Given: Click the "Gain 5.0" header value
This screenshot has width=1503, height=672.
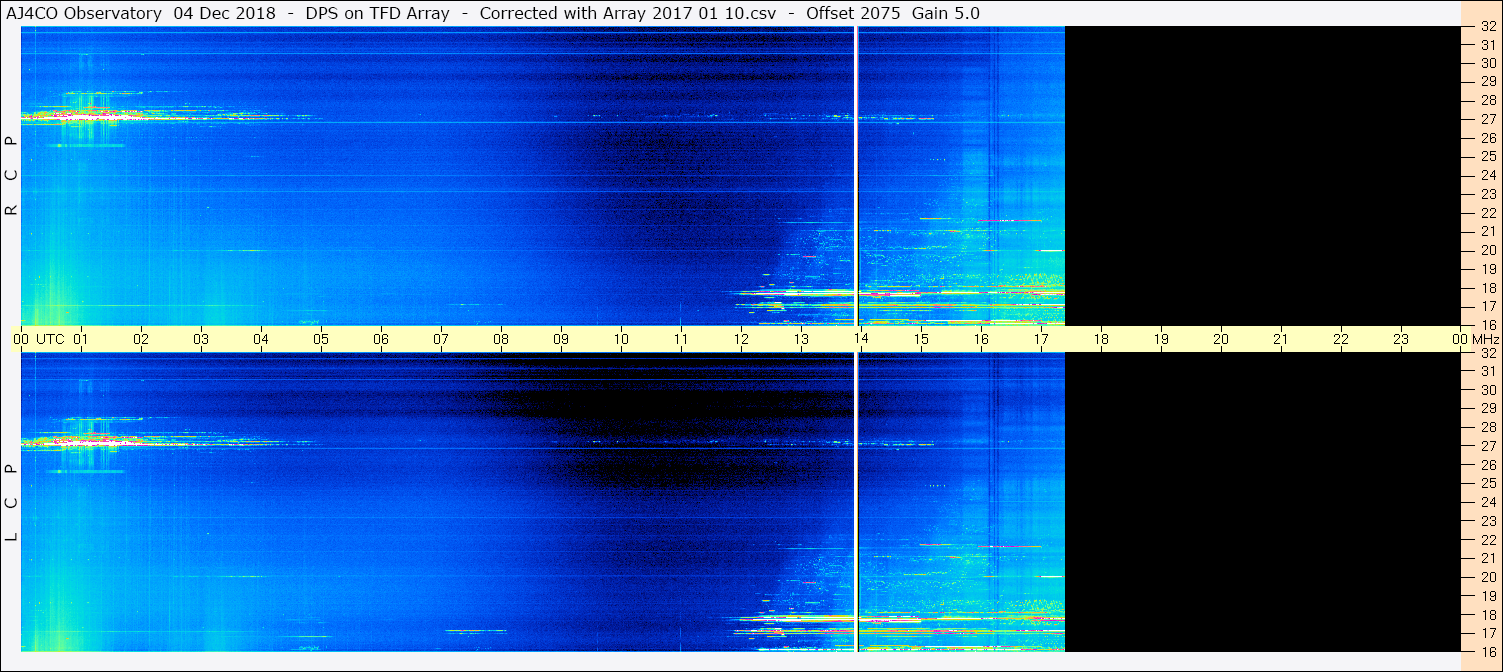Looking at the screenshot, I should click(946, 13).
